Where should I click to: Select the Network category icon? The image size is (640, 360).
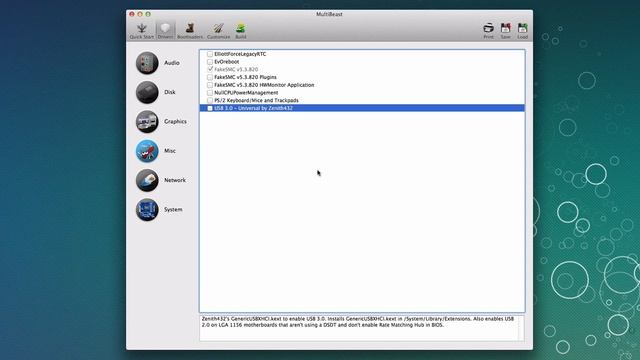pyautogui.click(x=147, y=180)
